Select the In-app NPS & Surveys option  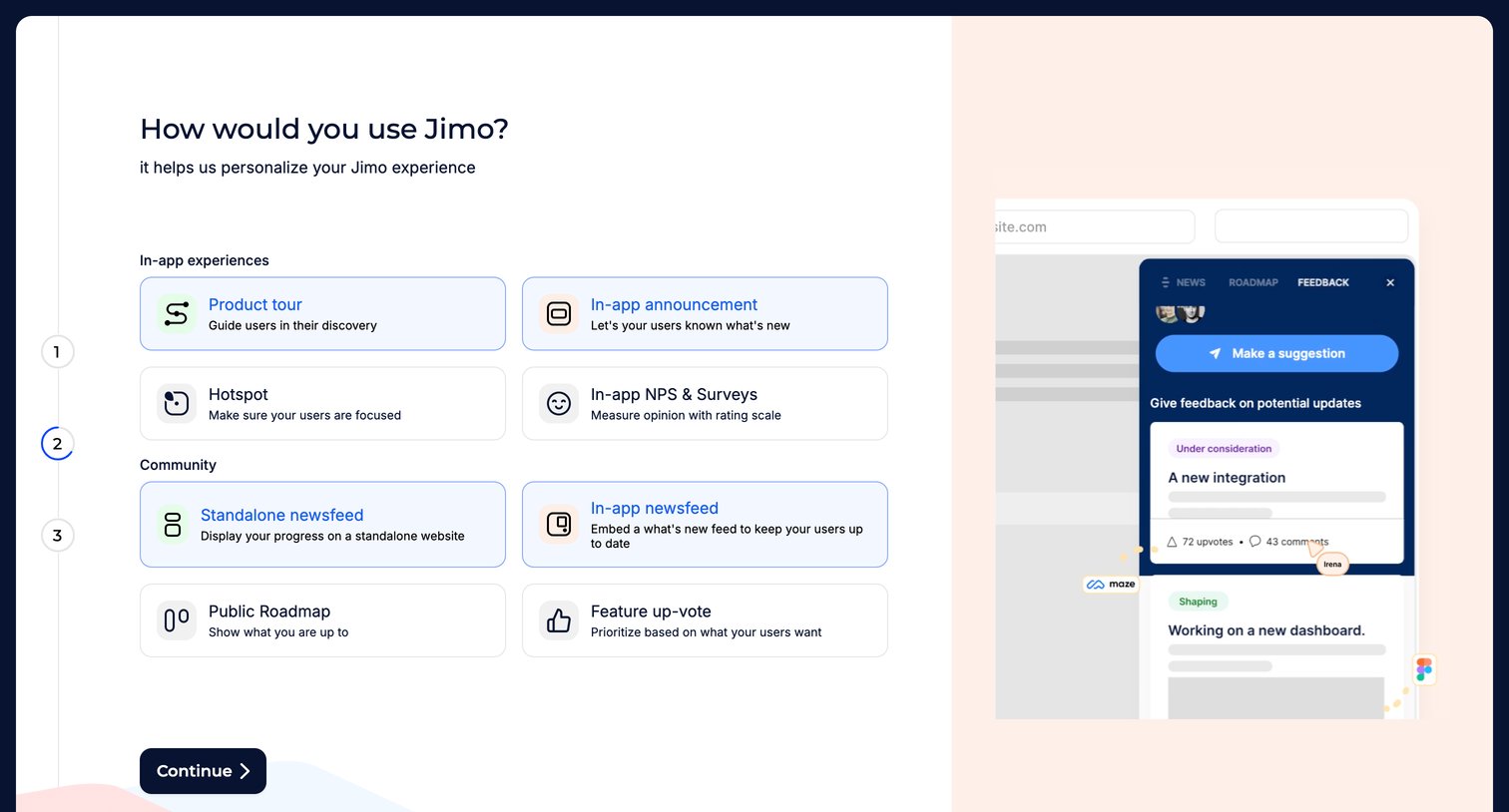[x=705, y=404]
